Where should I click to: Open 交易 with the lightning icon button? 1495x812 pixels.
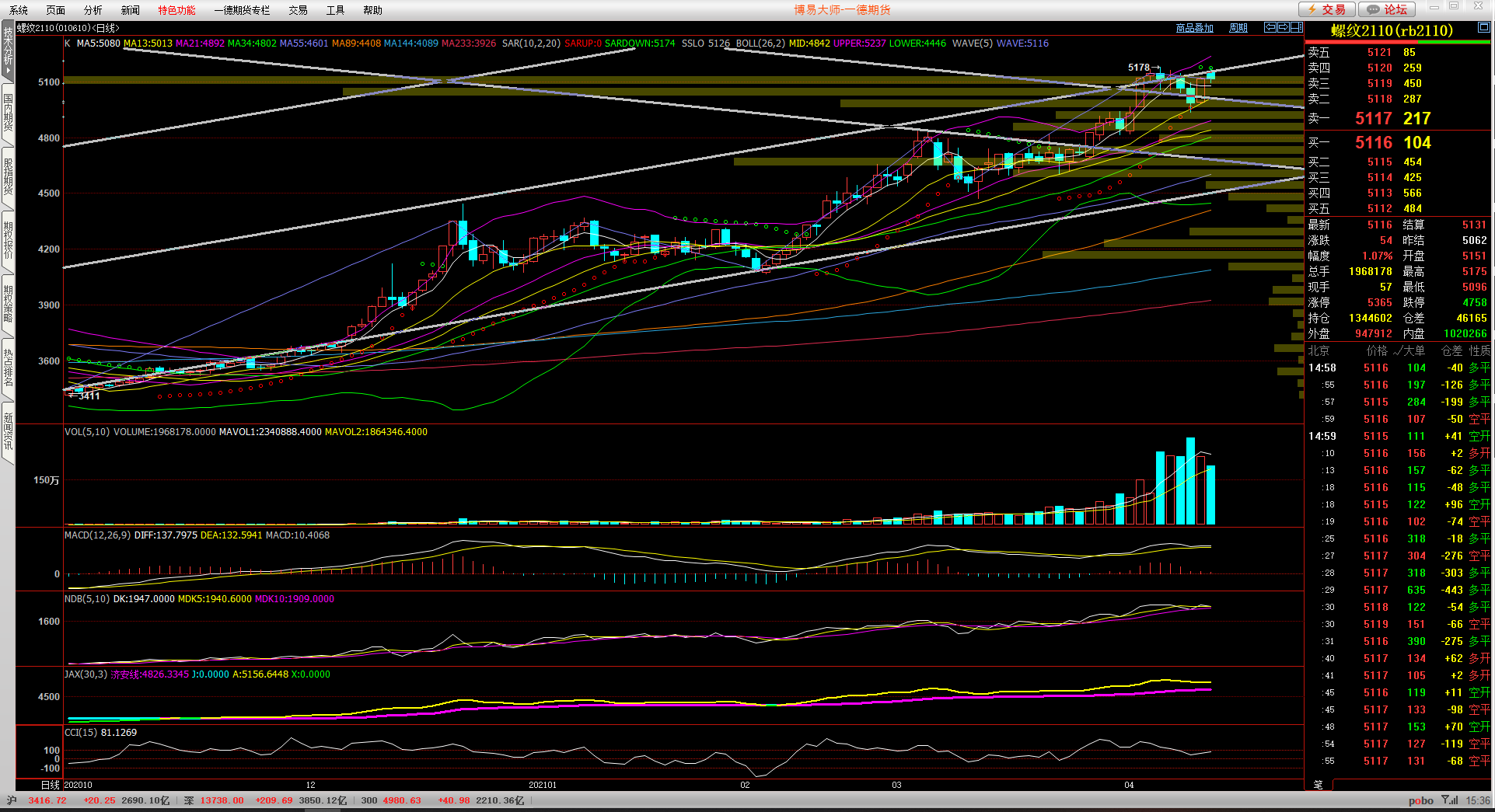tap(1327, 9)
